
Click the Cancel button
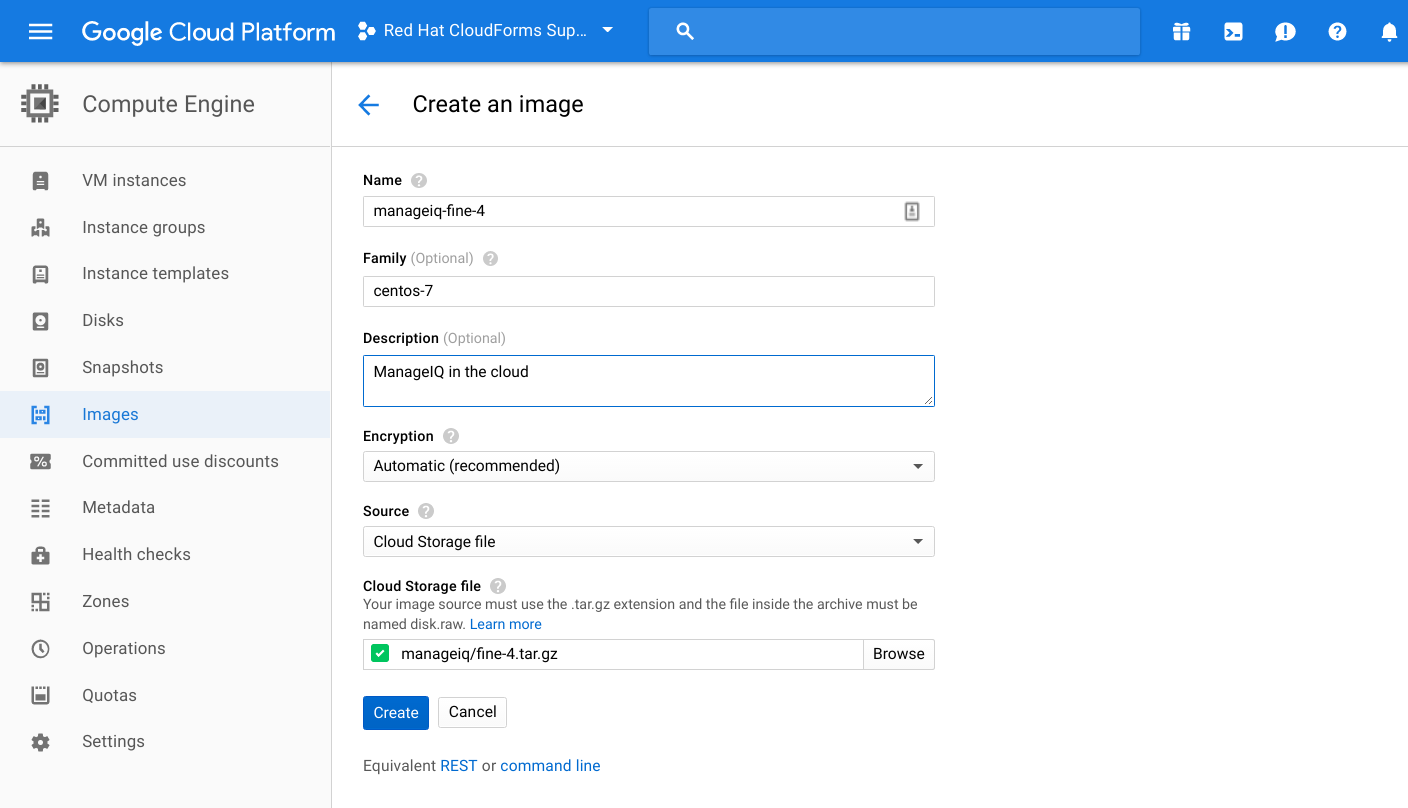[x=472, y=712]
